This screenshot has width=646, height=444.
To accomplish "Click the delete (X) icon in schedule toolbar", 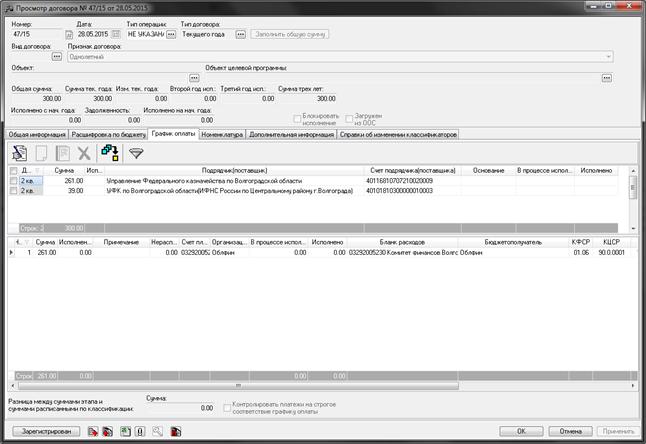I will [x=83, y=153].
